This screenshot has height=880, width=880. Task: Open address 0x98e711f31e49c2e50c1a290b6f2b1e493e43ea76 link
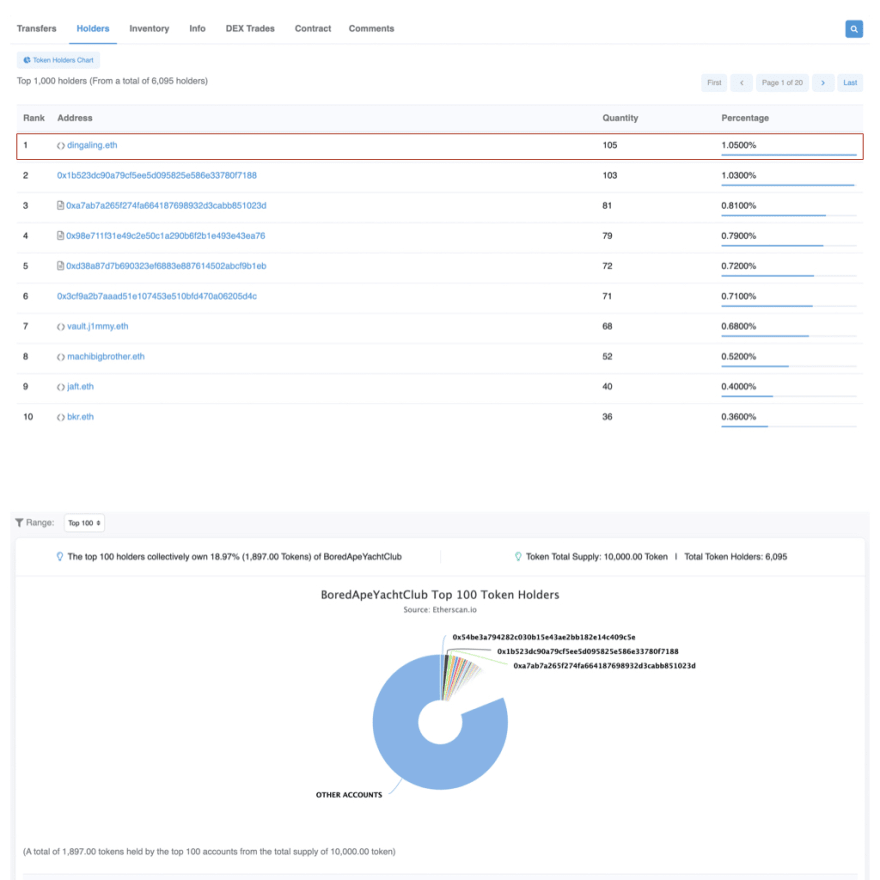coord(166,236)
